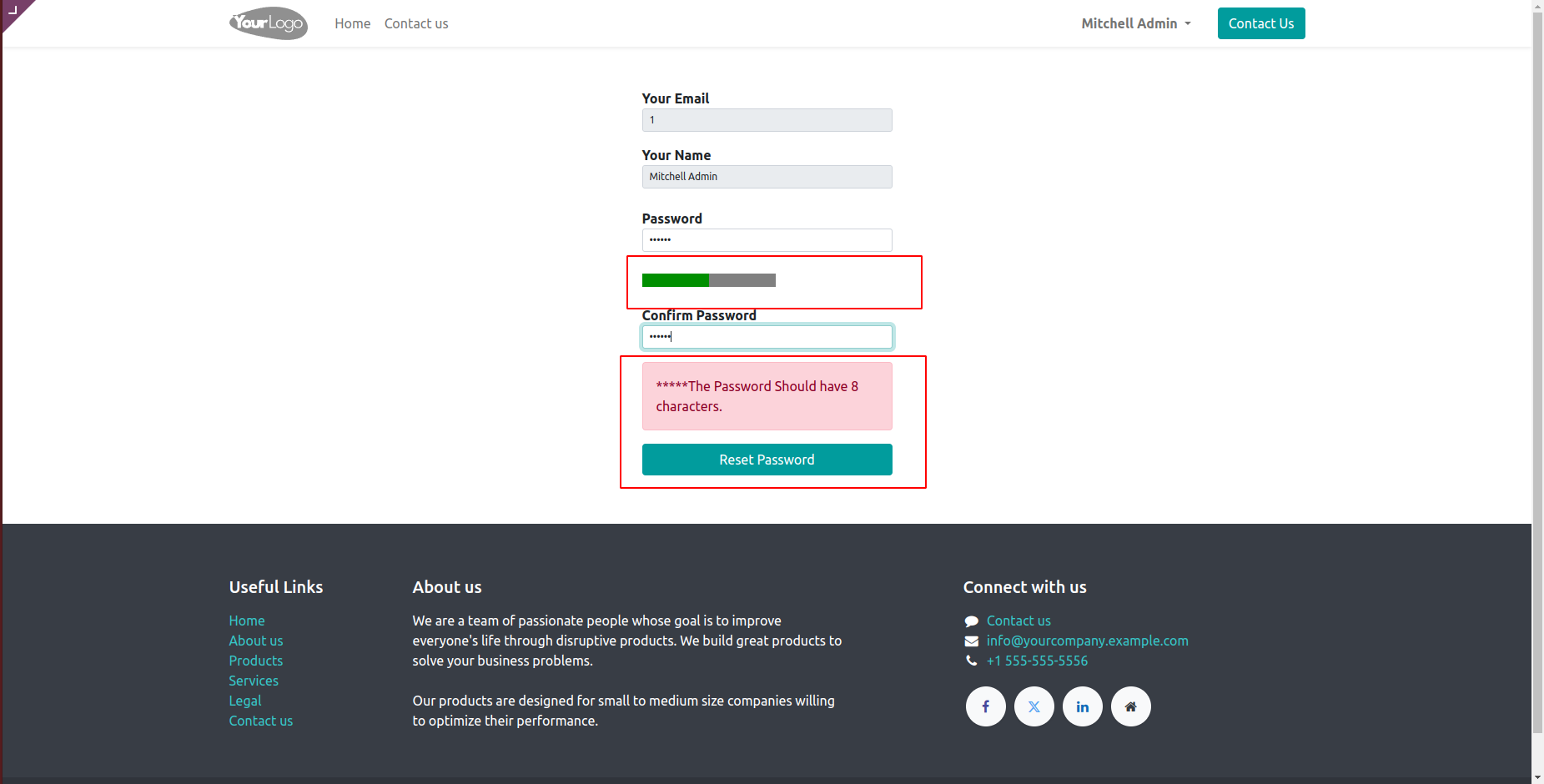This screenshot has height=784, width=1544.
Task: Open the Contact us navbar menu item
Action: coord(416,23)
